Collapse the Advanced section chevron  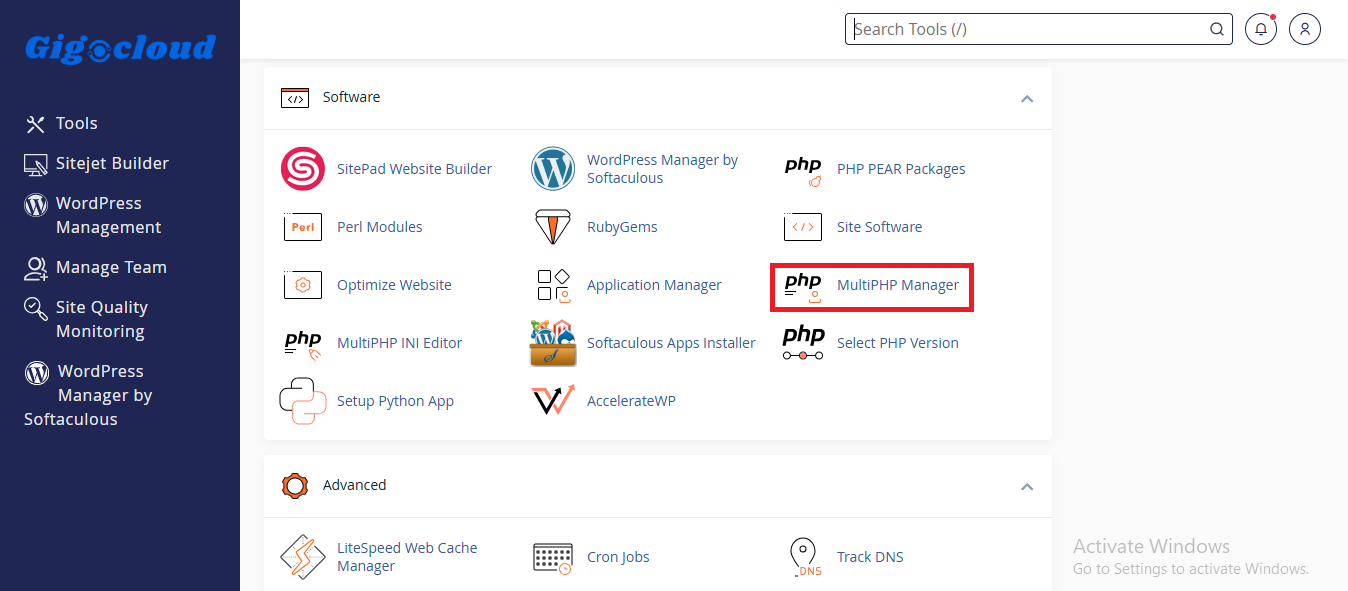1026,487
